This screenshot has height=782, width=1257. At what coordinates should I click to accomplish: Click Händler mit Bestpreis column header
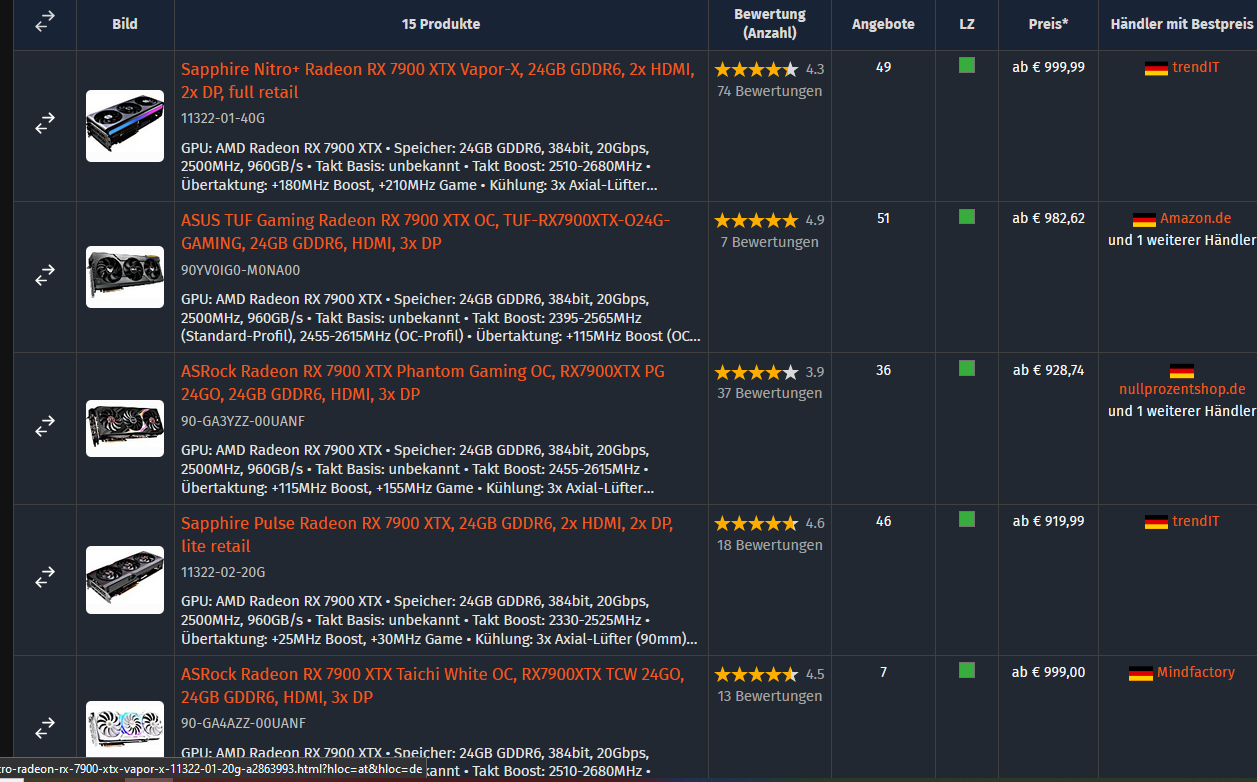[1181, 24]
